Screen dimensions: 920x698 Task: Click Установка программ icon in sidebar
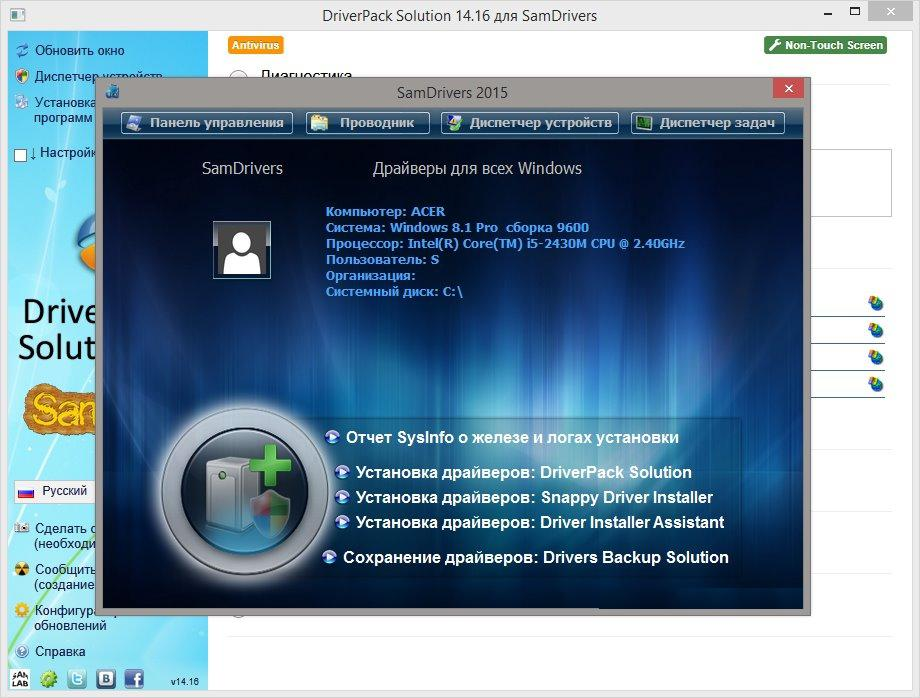click(x=22, y=102)
